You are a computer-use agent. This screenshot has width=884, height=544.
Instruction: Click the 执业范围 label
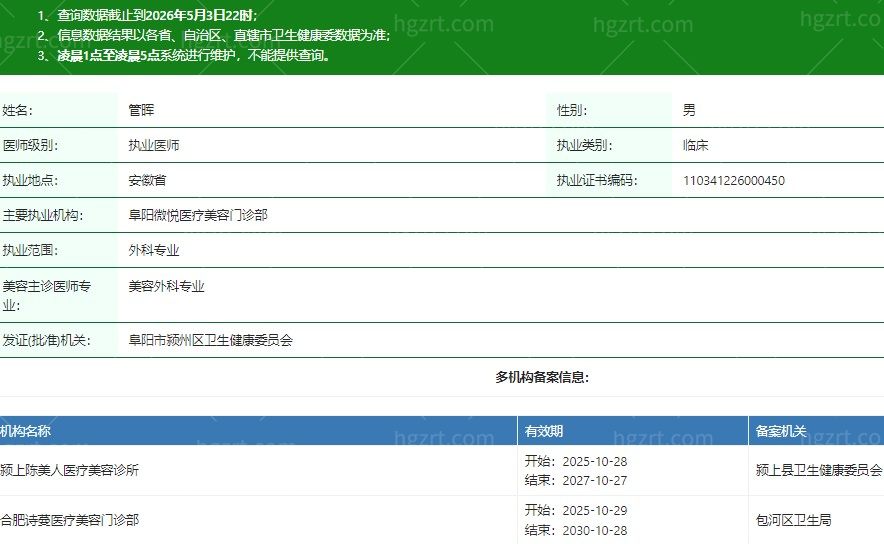pyautogui.click(x=30, y=250)
